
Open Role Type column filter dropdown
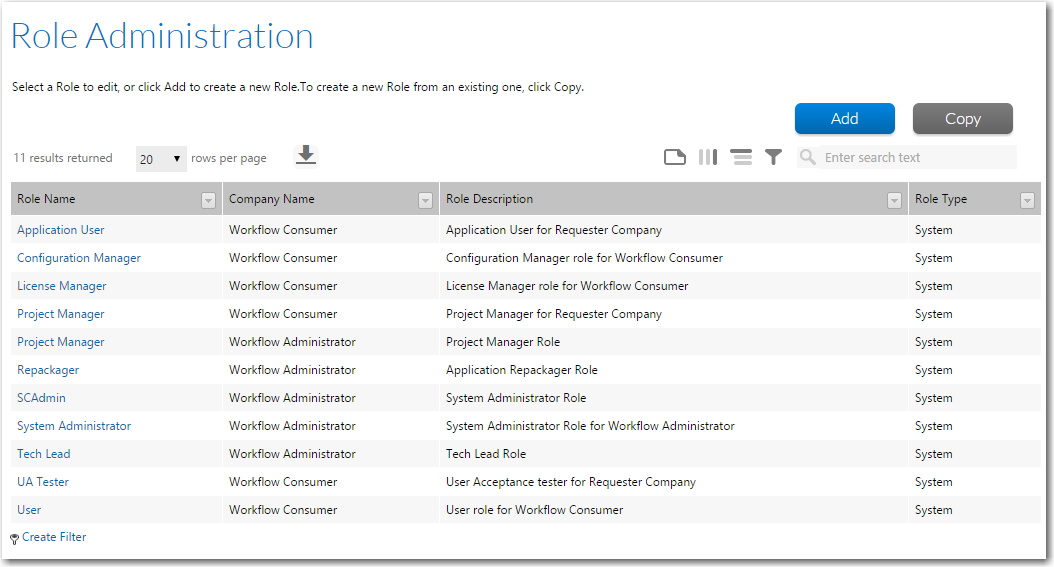coord(1027,200)
